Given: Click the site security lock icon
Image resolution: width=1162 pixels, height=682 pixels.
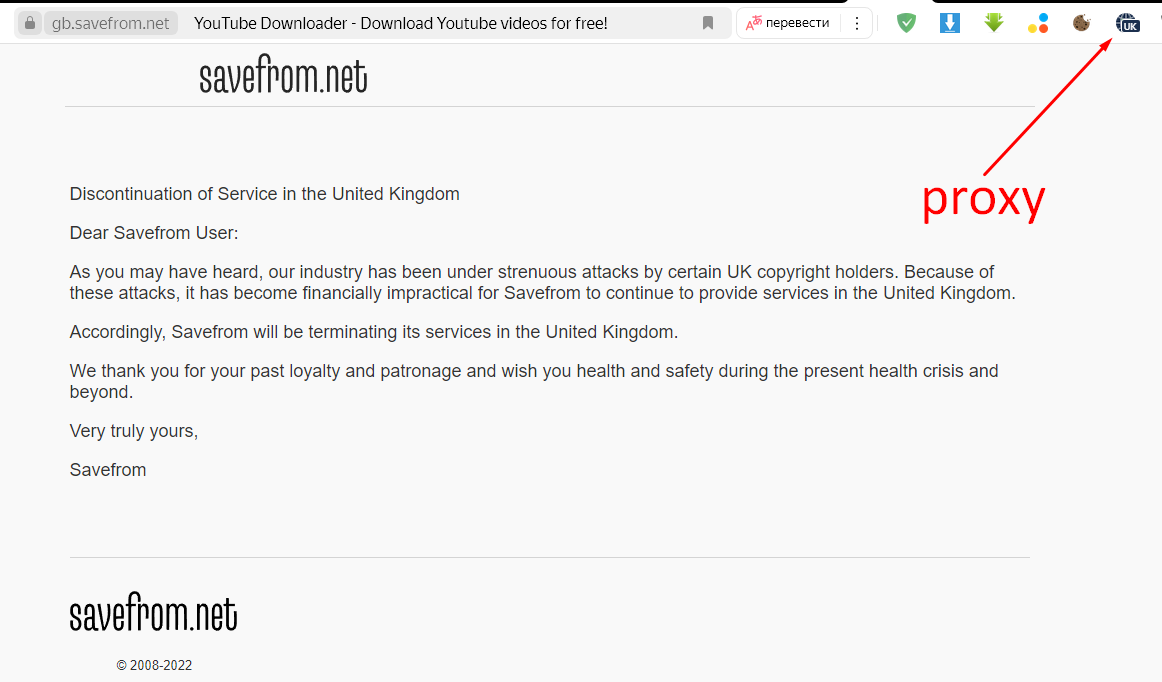Looking at the screenshot, I should pos(29,23).
